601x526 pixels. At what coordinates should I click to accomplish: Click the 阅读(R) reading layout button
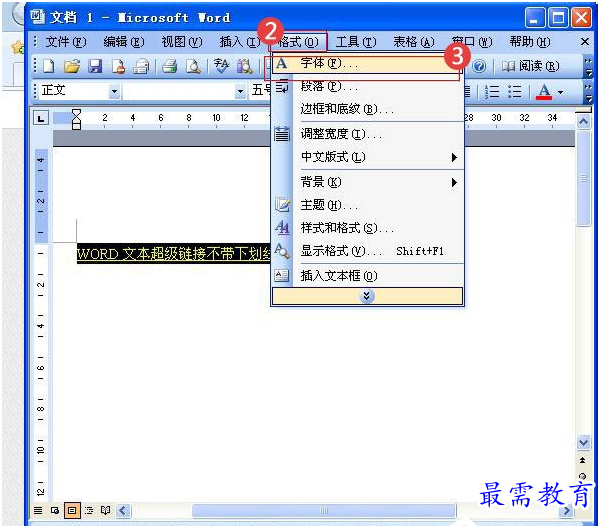point(530,66)
